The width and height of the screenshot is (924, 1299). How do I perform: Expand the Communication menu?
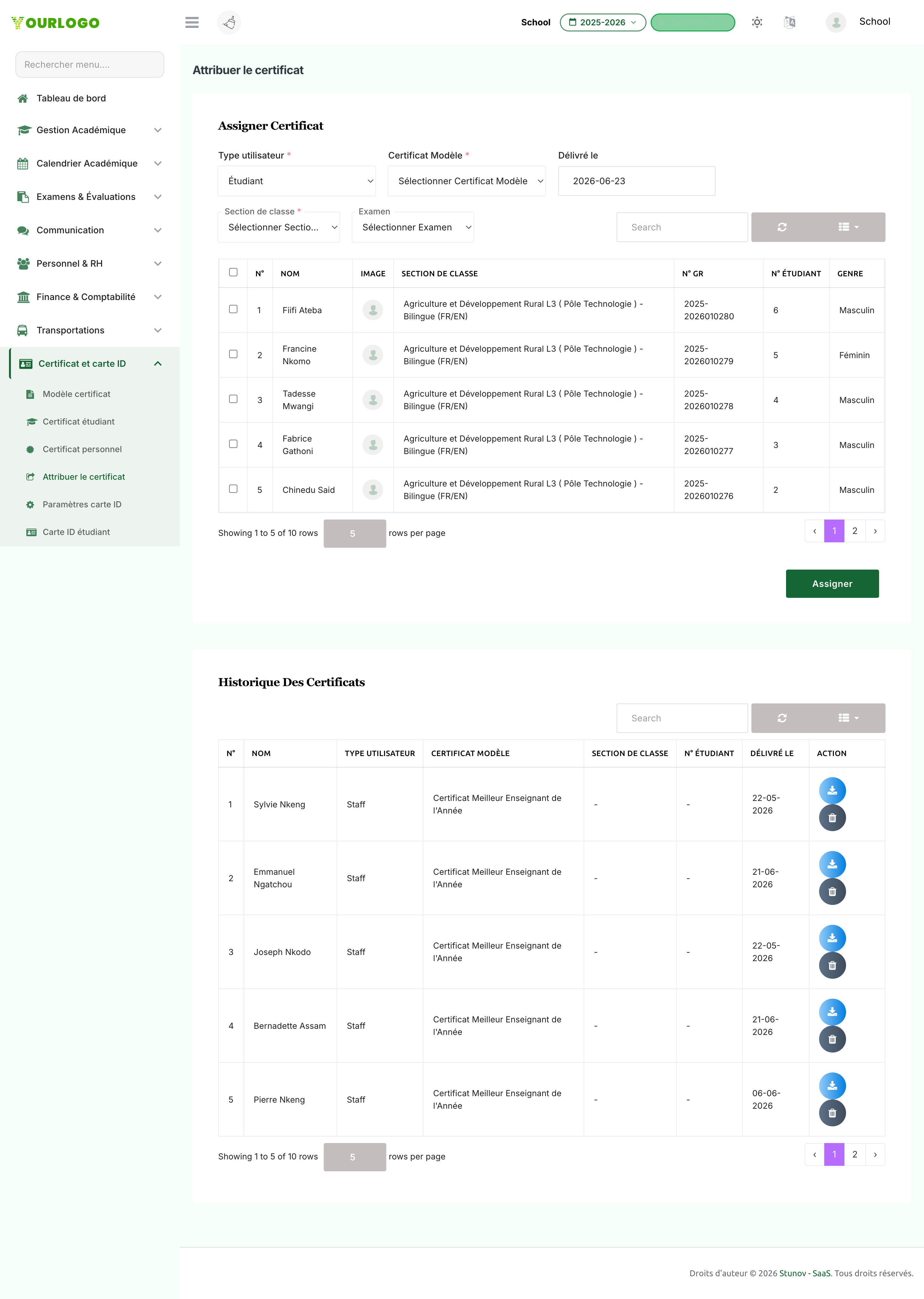[x=90, y=230]
